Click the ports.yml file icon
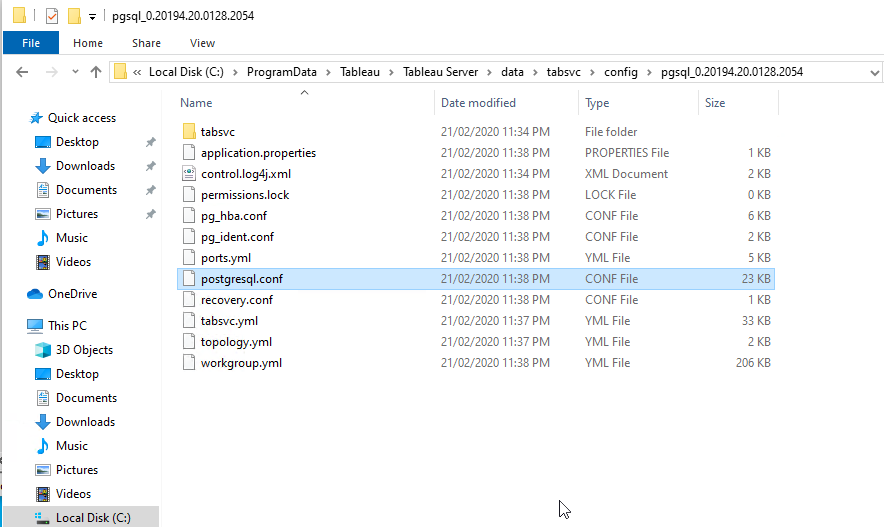The image size is (884, 527). (189, 258)
